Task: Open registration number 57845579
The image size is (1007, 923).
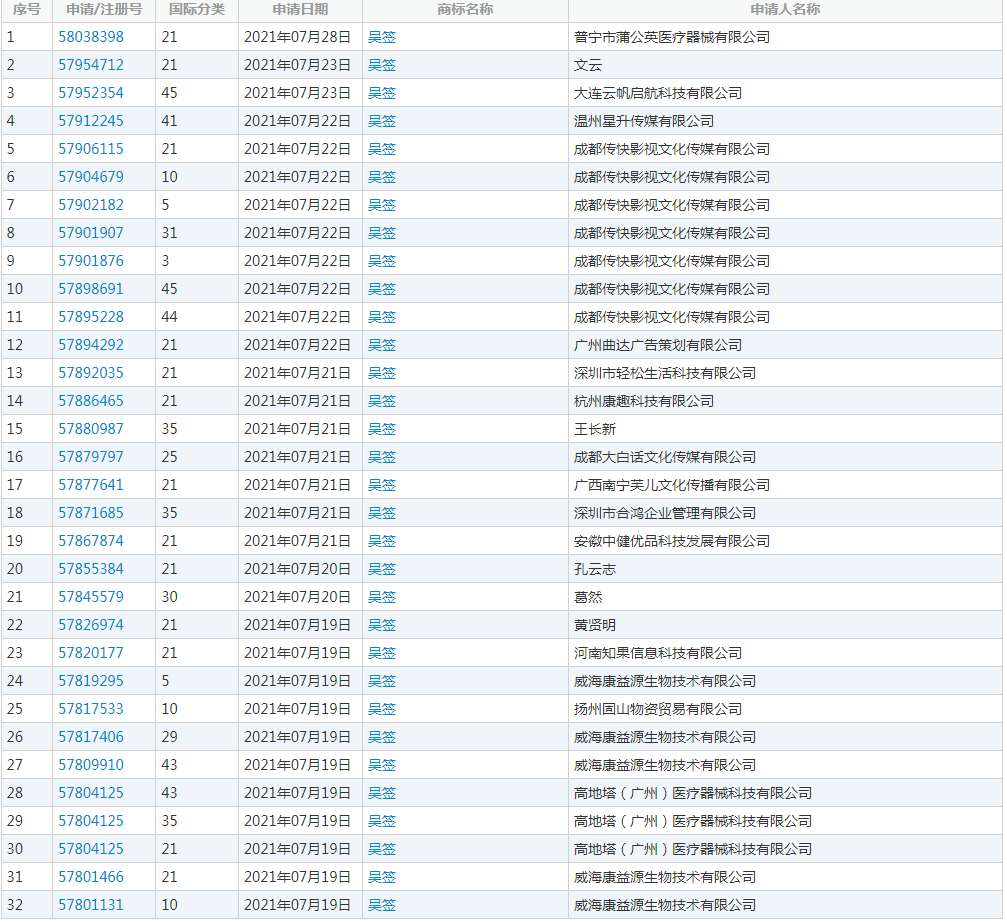Action: point(91,597)
